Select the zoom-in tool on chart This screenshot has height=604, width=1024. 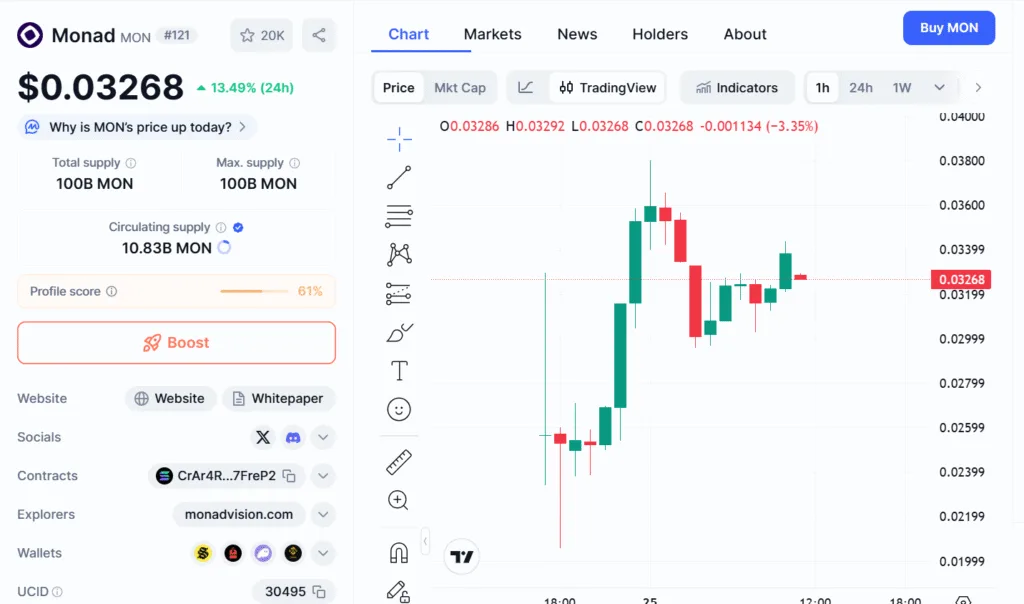click(x=399, y=500)
